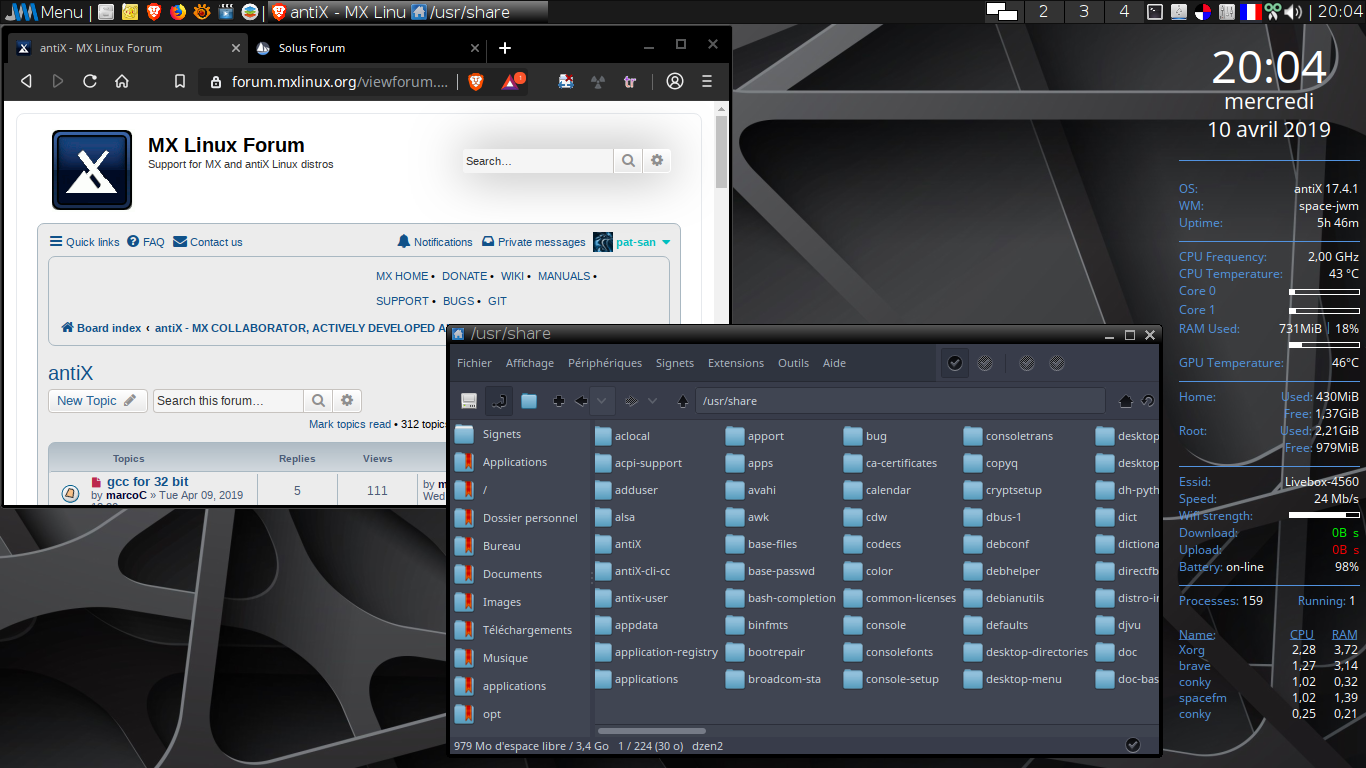Click the magnifier search button in forum header
This screenshot has height=768, width=1366.
click(x=628, y=161)
